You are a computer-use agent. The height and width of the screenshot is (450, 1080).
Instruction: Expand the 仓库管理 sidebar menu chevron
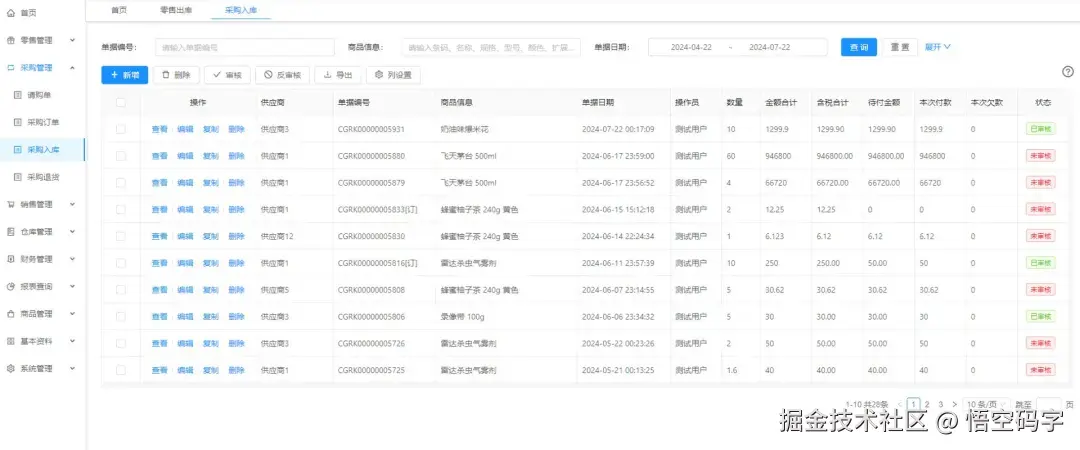[72, 232]
